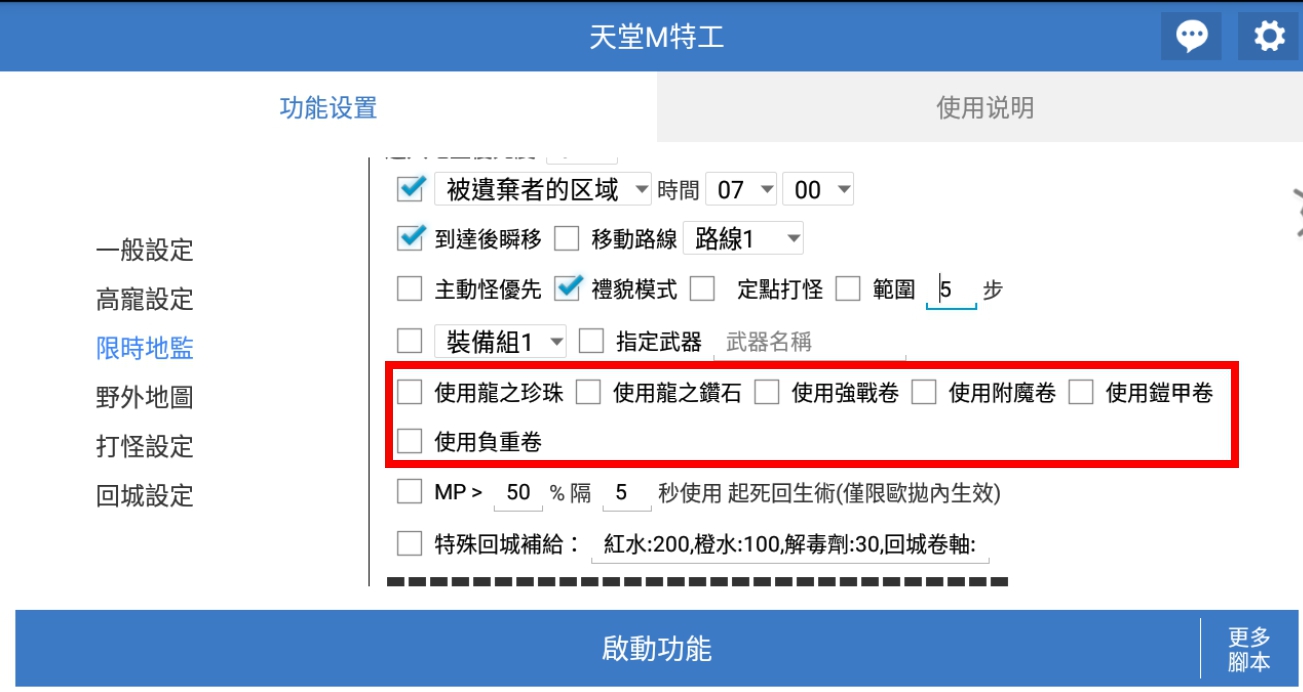
Task: Open 回城設定 from the side menu
Action: click(145, 495)
